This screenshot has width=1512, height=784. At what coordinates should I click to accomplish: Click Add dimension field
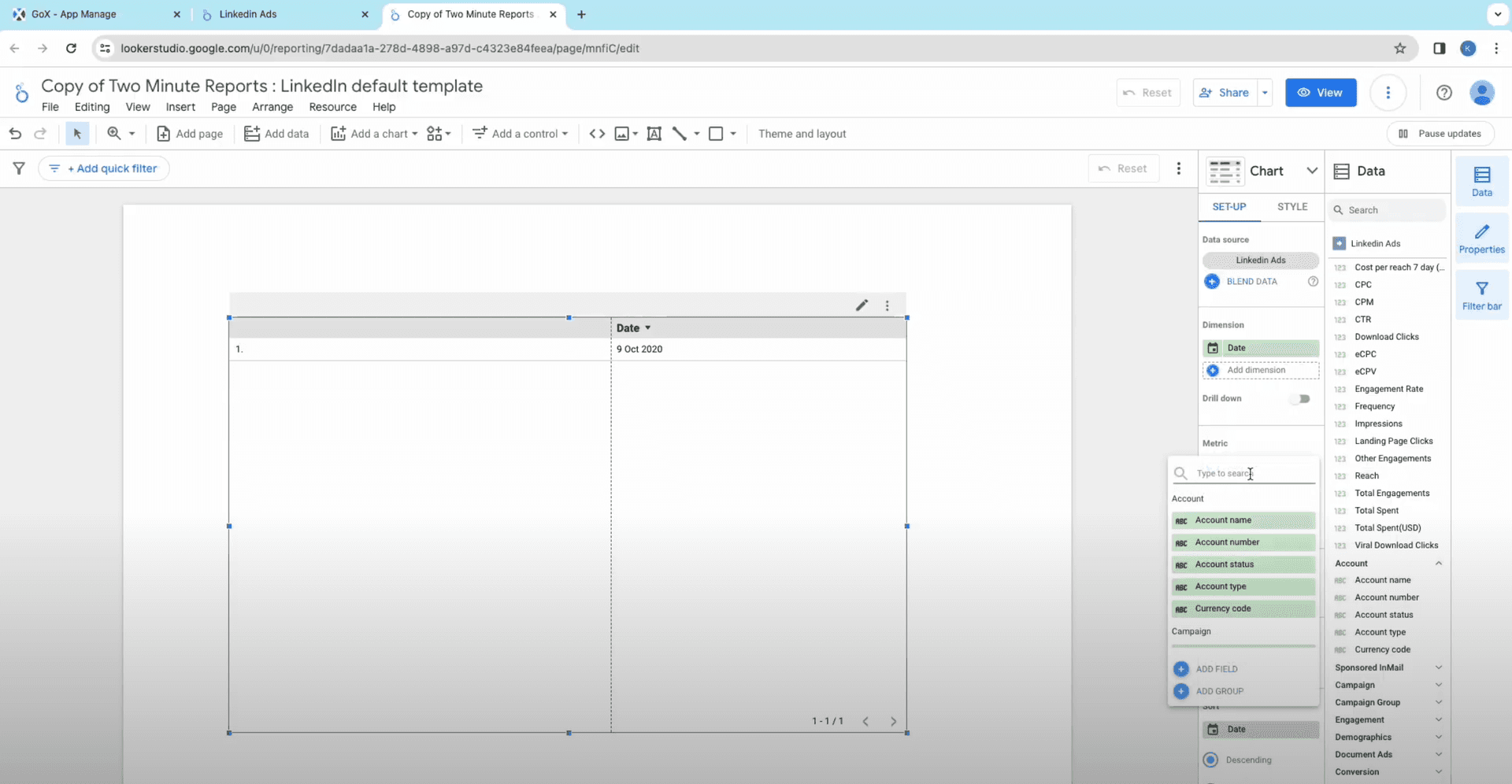(x=1261, y=370)
